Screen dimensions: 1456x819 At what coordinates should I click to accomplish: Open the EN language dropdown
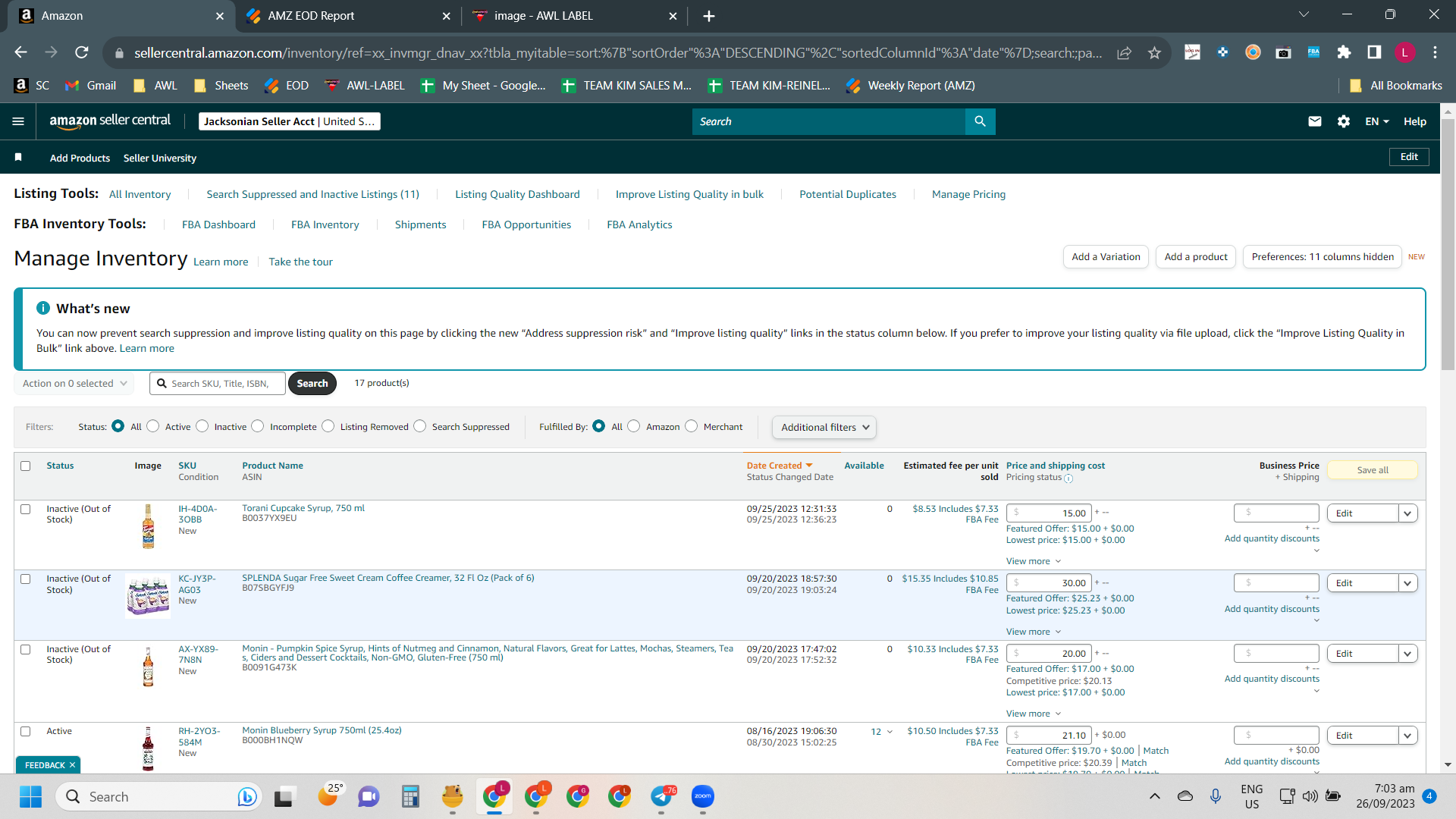tap(1377, 121)
